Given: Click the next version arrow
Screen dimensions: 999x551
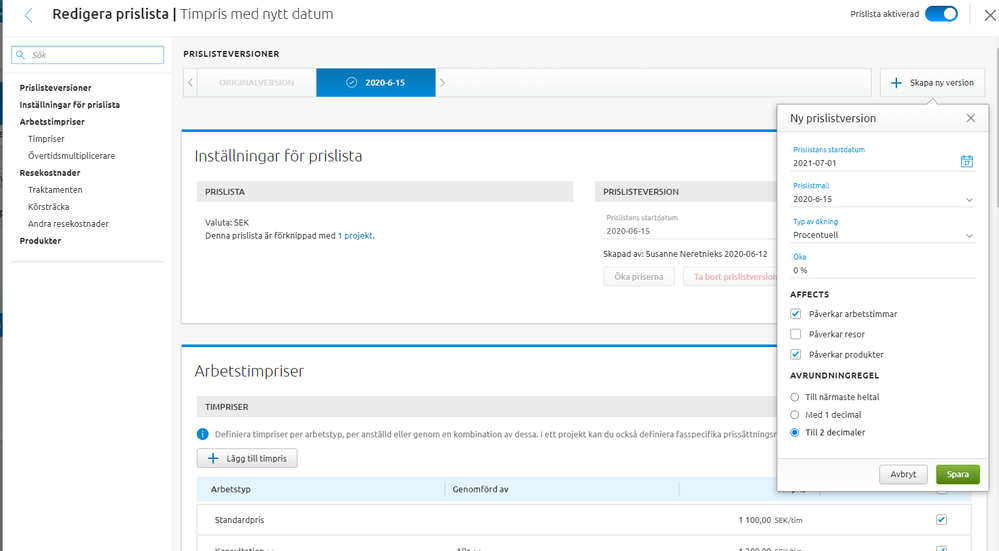Looking at the screenshot, I should pos(443,83).
